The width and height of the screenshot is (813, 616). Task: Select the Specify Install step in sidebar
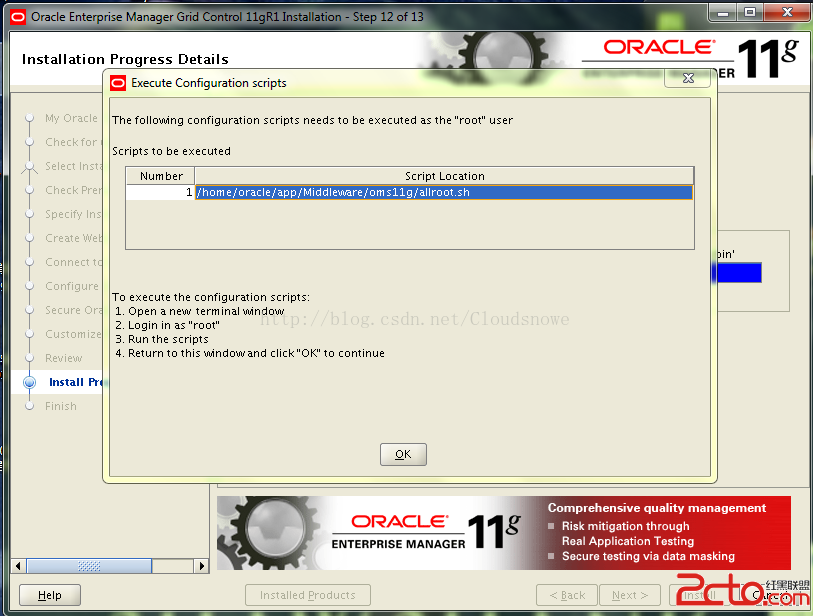74,214
